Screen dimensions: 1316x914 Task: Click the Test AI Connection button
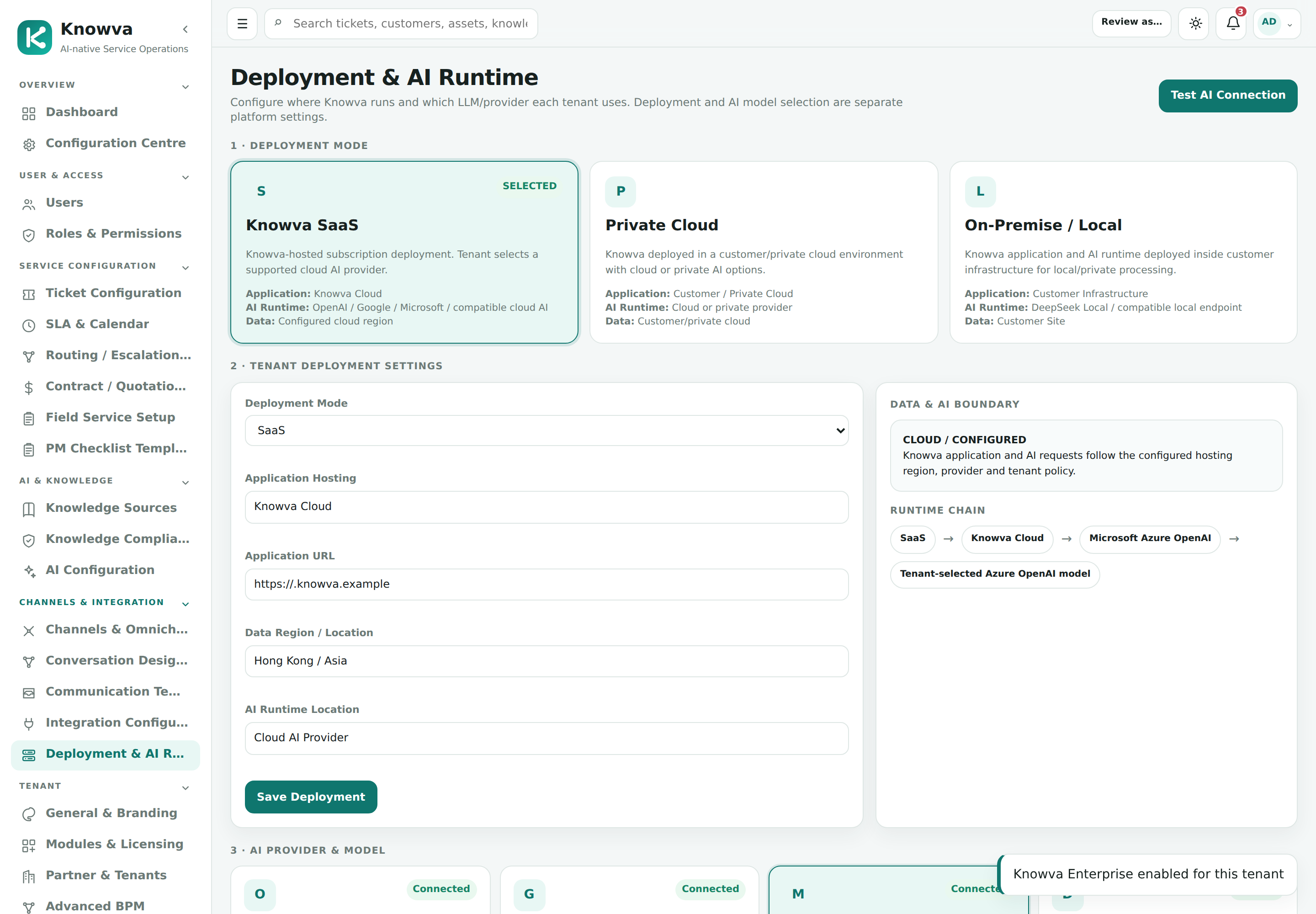(1227, 96)
